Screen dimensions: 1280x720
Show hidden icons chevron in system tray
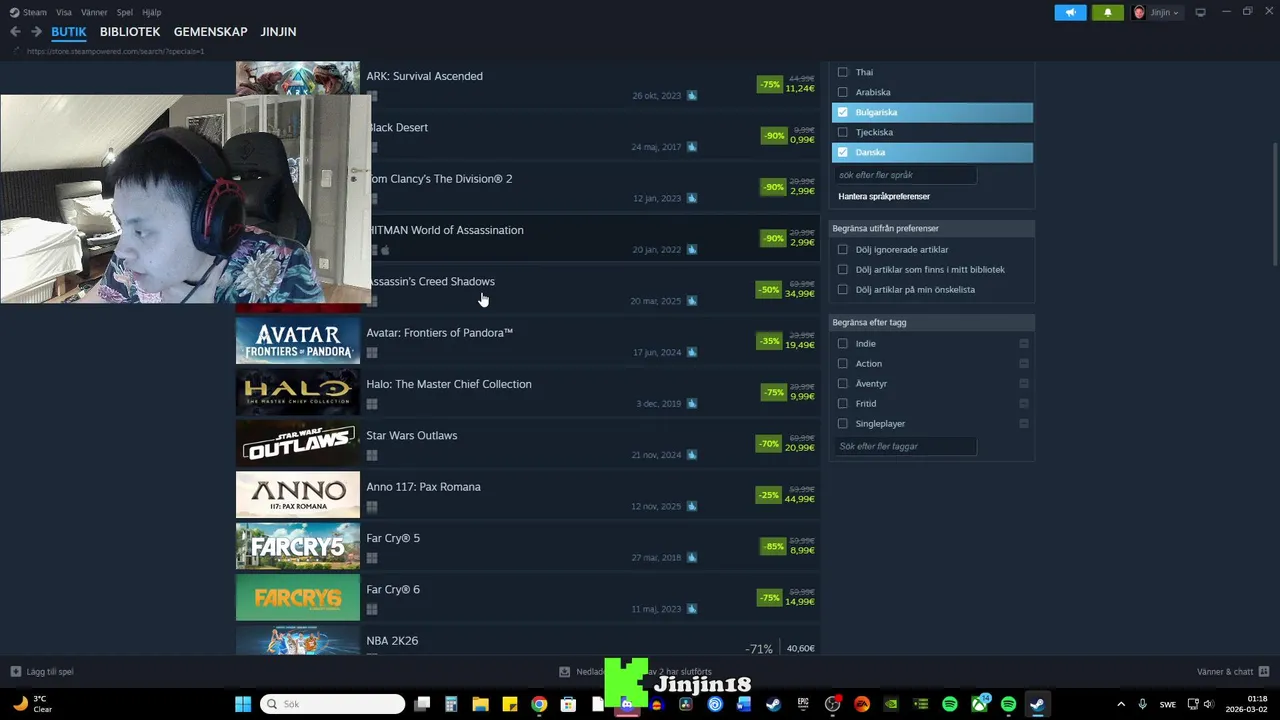click(1120, 704)
